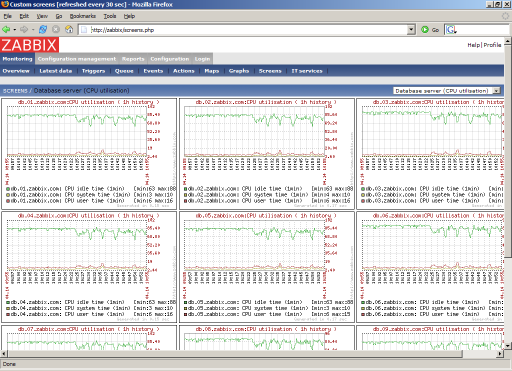Click the horizontal scrollbar left arrow

point(4,354)
